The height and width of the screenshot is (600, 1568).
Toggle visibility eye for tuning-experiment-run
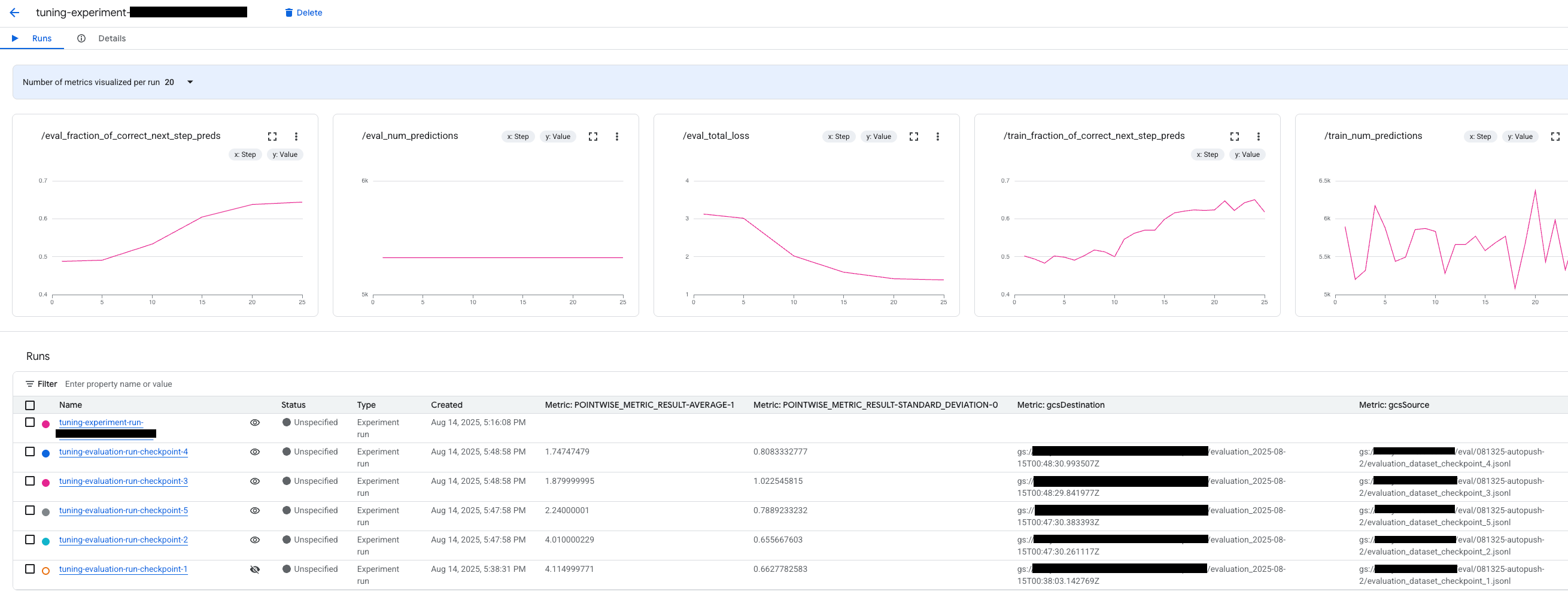click(255, 423)
